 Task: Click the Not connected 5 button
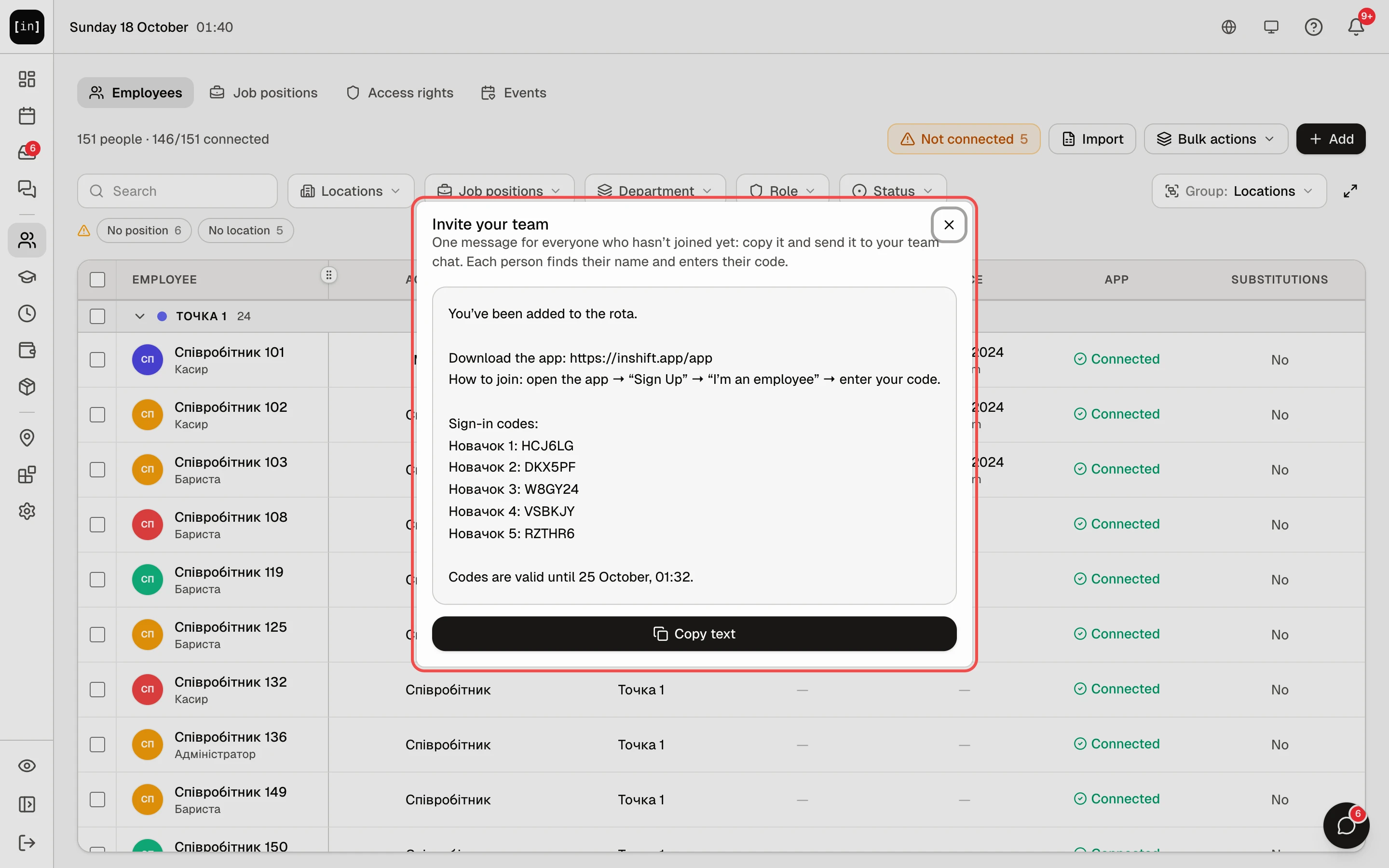coord(964,139)
